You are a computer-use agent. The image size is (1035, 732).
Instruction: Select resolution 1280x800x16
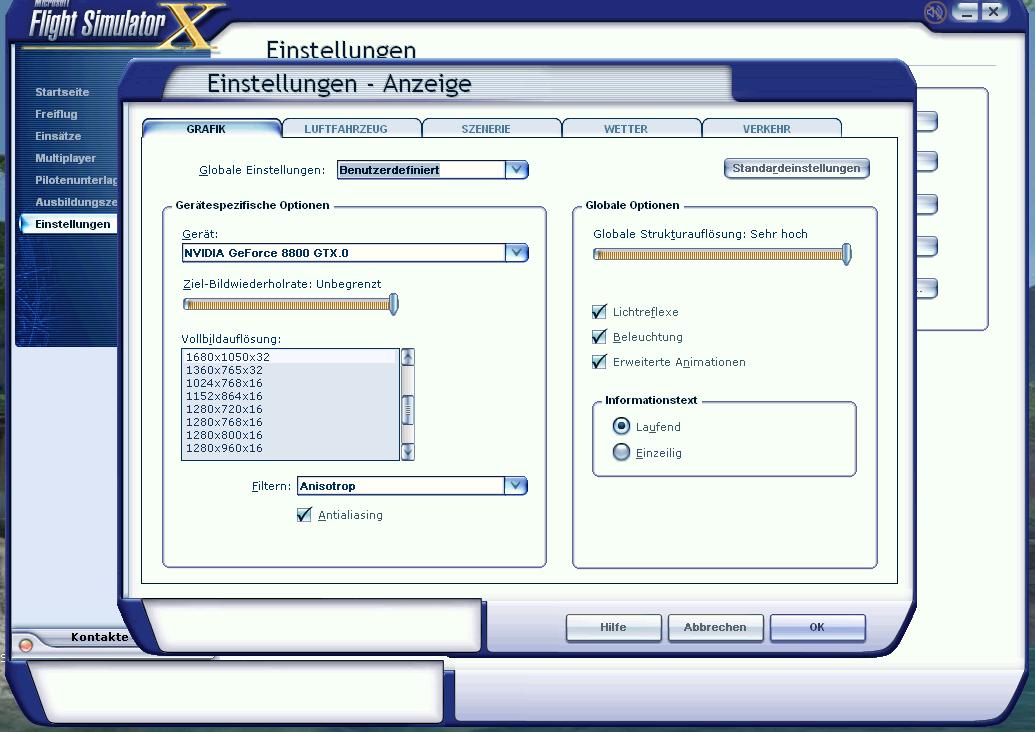[290, 435]
